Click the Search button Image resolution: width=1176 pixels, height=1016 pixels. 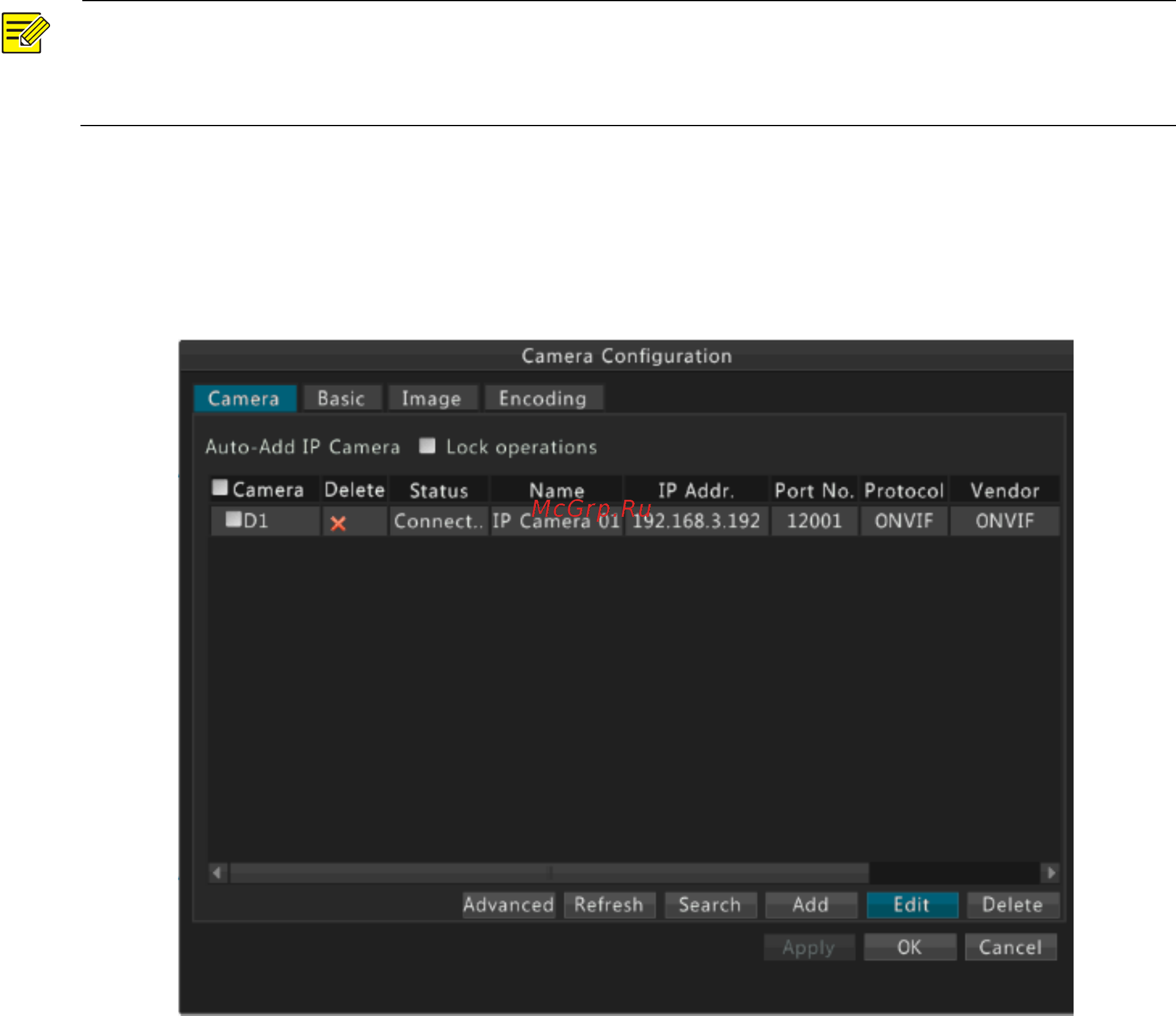click(x=710, y=904)
